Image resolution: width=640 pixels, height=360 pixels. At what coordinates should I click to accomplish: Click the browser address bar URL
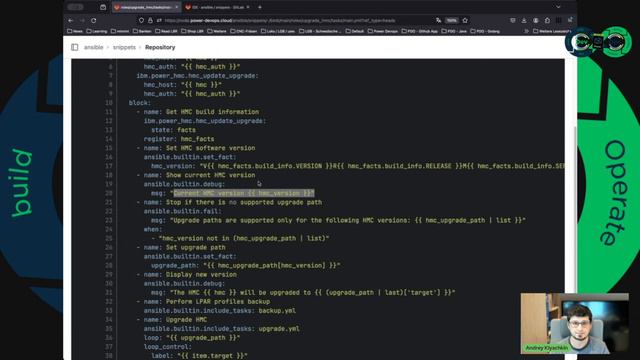pyautogui.click(x=280, y=20)
